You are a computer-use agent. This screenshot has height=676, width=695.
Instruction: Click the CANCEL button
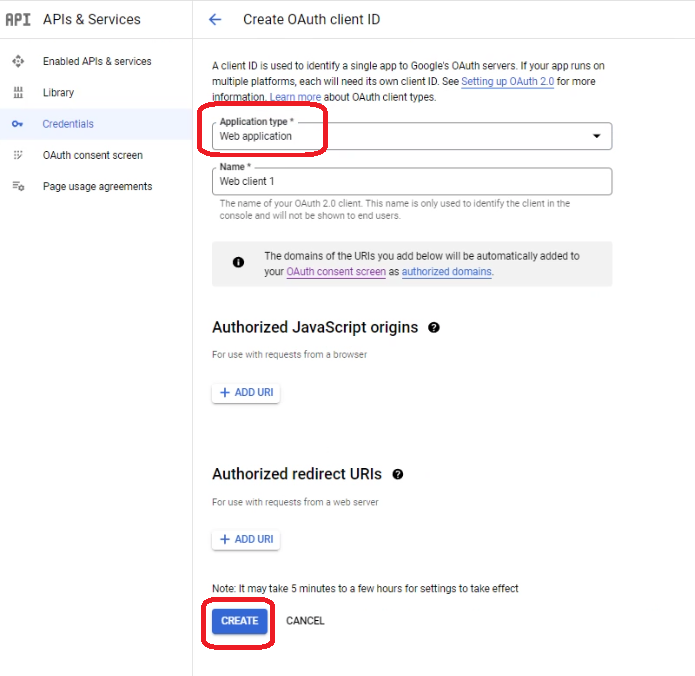point(305,621)
